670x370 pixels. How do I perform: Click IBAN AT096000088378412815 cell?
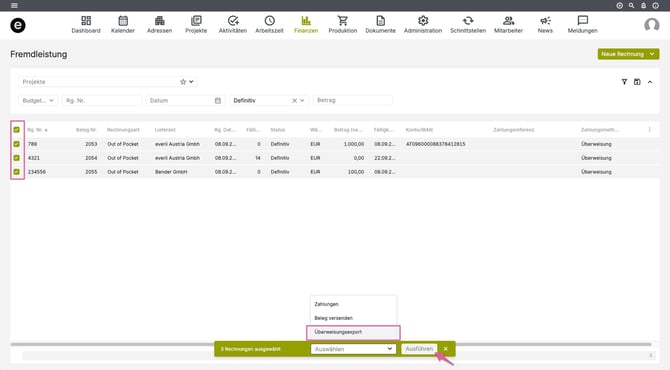coord(435,144)
